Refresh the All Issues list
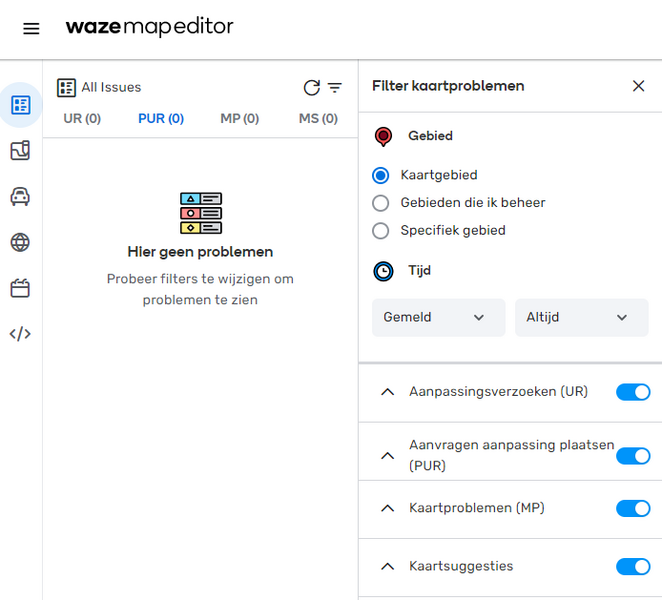The width and height of the screenshot is (662, 600). click(x=311, y=88)
